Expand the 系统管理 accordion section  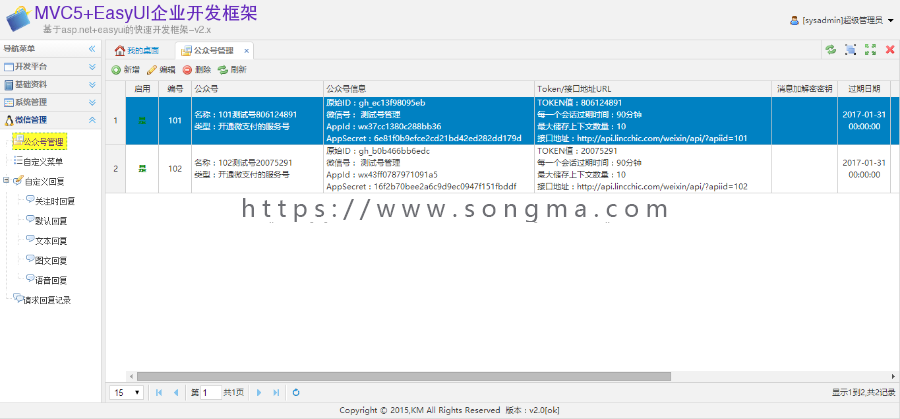(51, 102)
